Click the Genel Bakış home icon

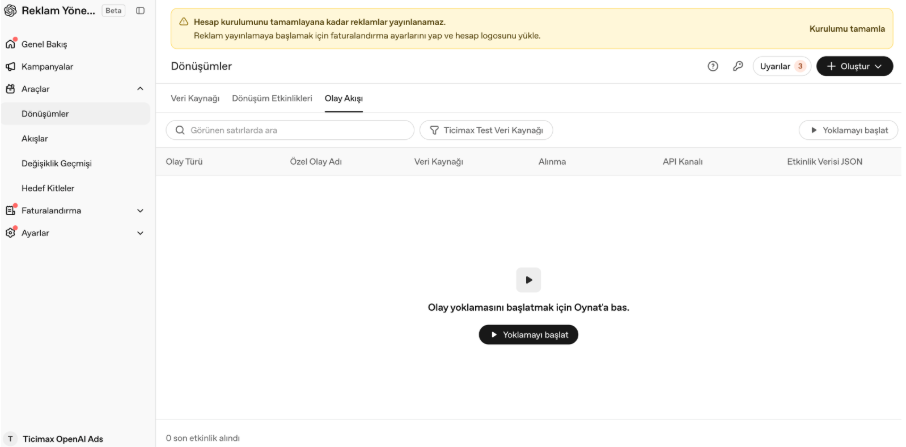(x=10, y=44)
